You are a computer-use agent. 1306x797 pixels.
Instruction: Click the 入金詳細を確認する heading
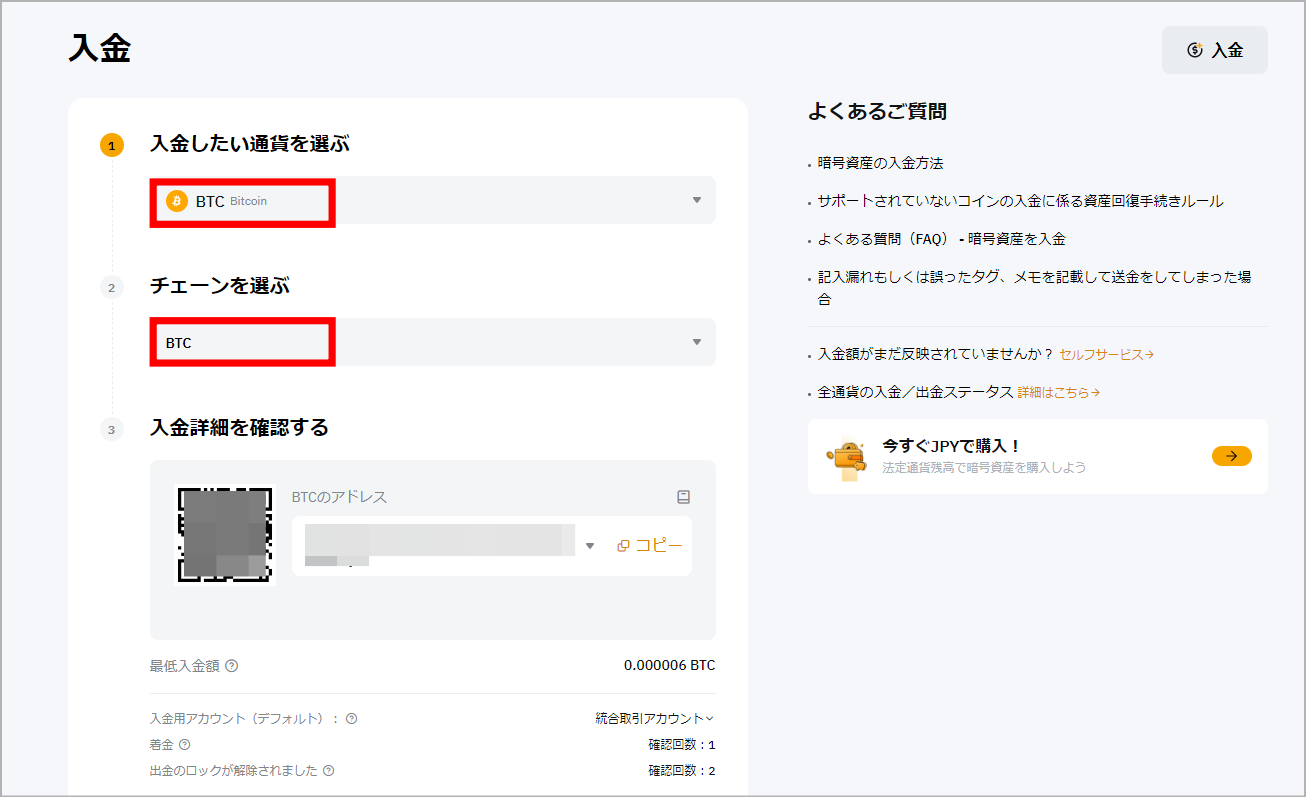239,428
